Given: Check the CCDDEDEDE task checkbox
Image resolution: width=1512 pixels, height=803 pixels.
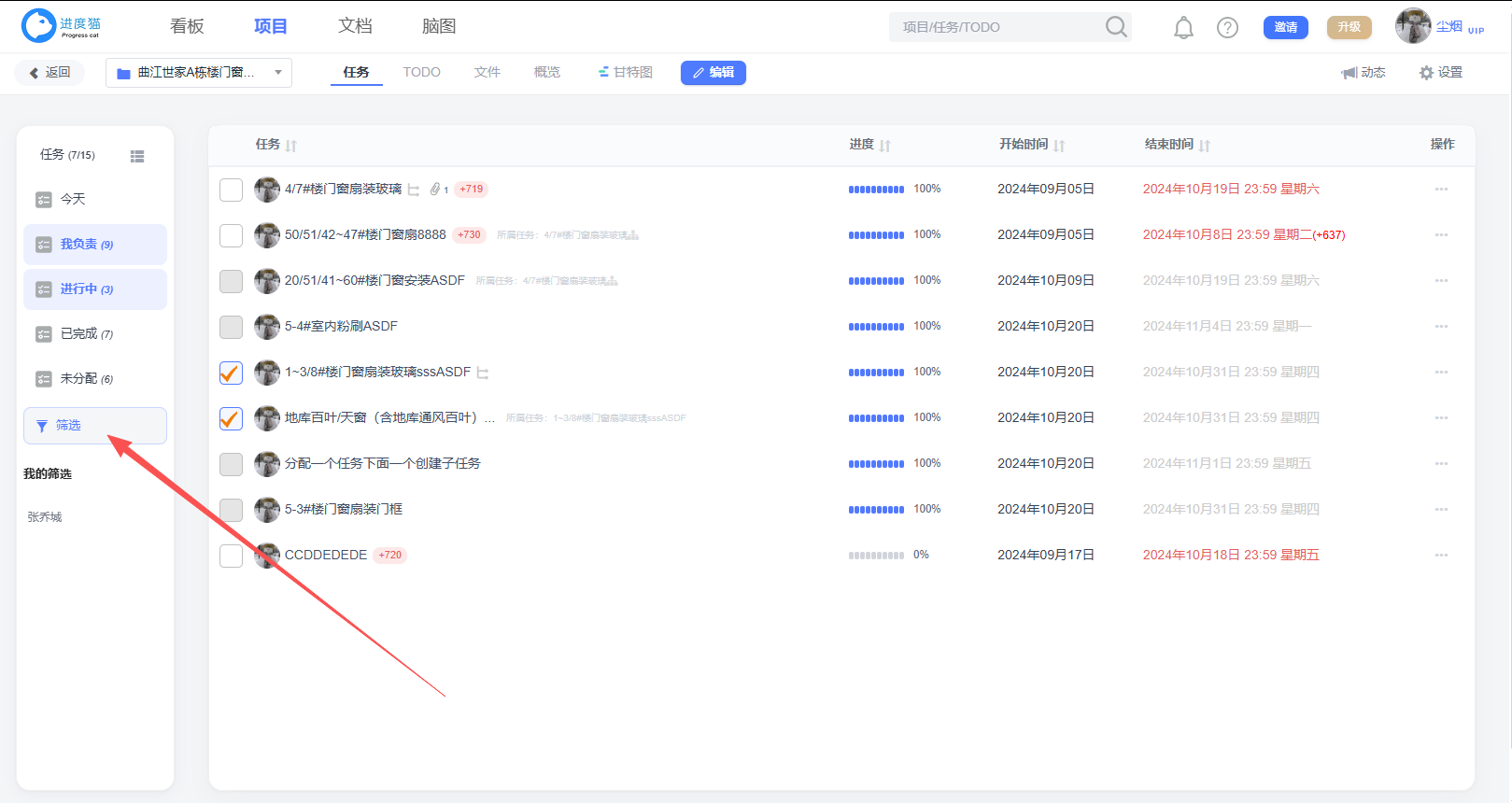Looking at the screenshot, I should [231, 556].
